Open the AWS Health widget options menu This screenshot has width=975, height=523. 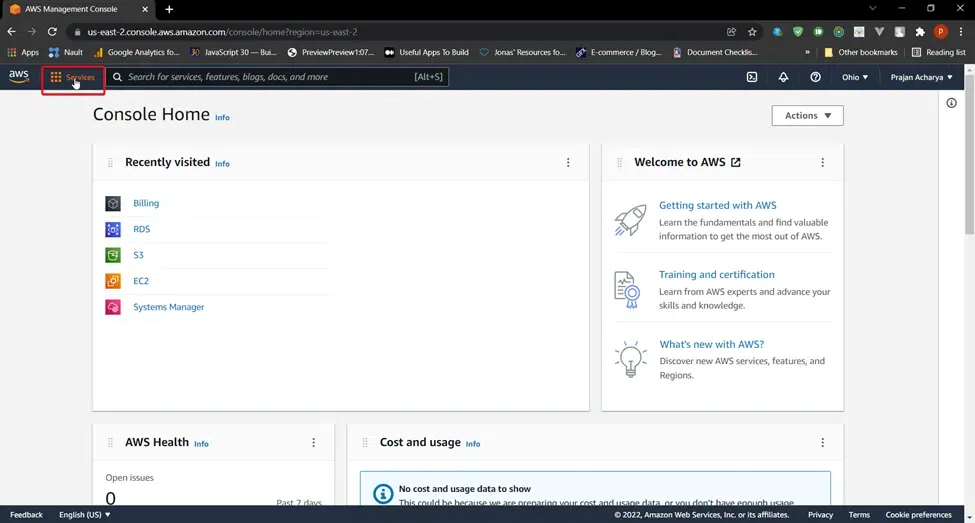(313, 442)
